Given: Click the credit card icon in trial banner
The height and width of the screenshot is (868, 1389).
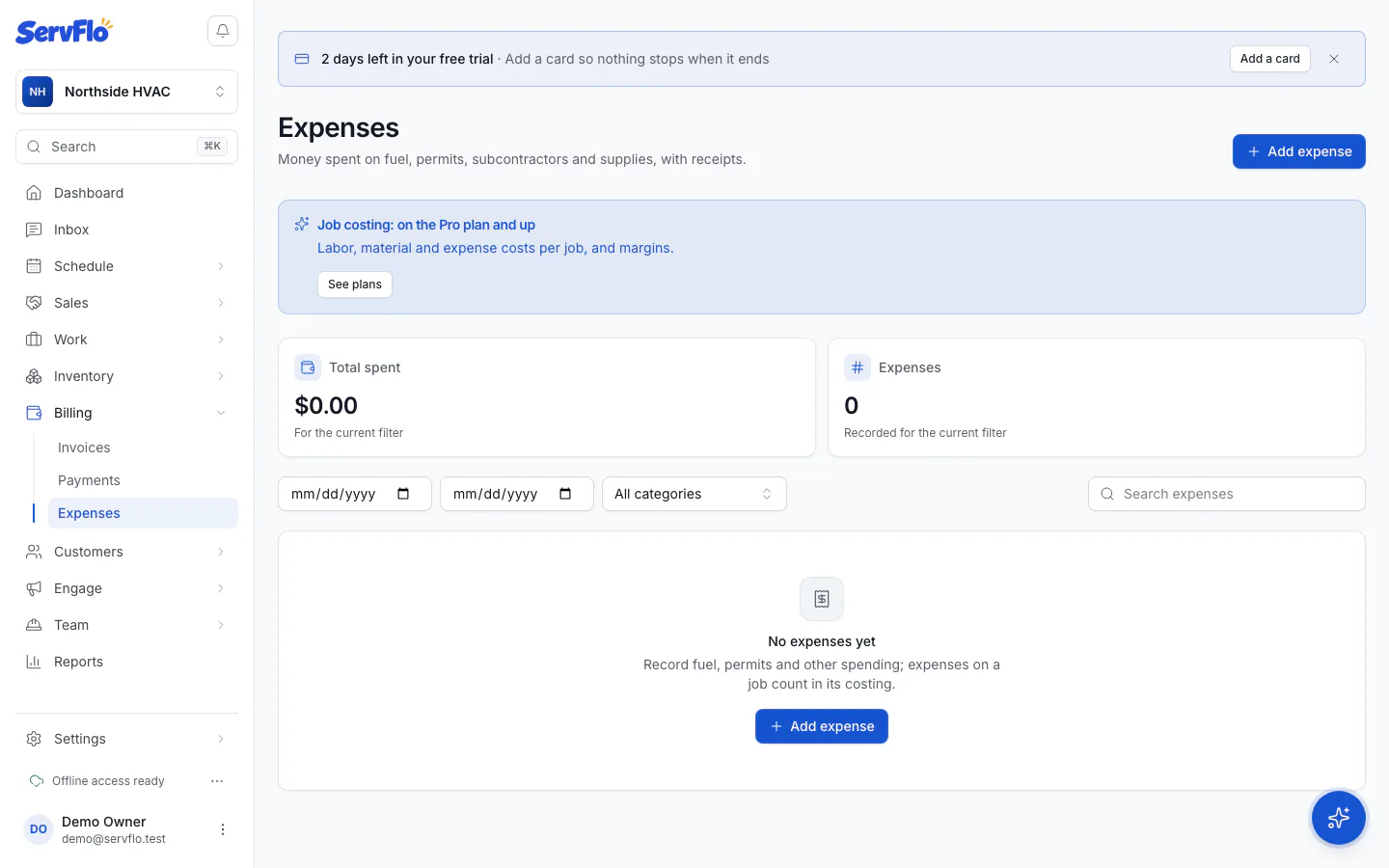Looking at the screenshot, I should 302,59.
